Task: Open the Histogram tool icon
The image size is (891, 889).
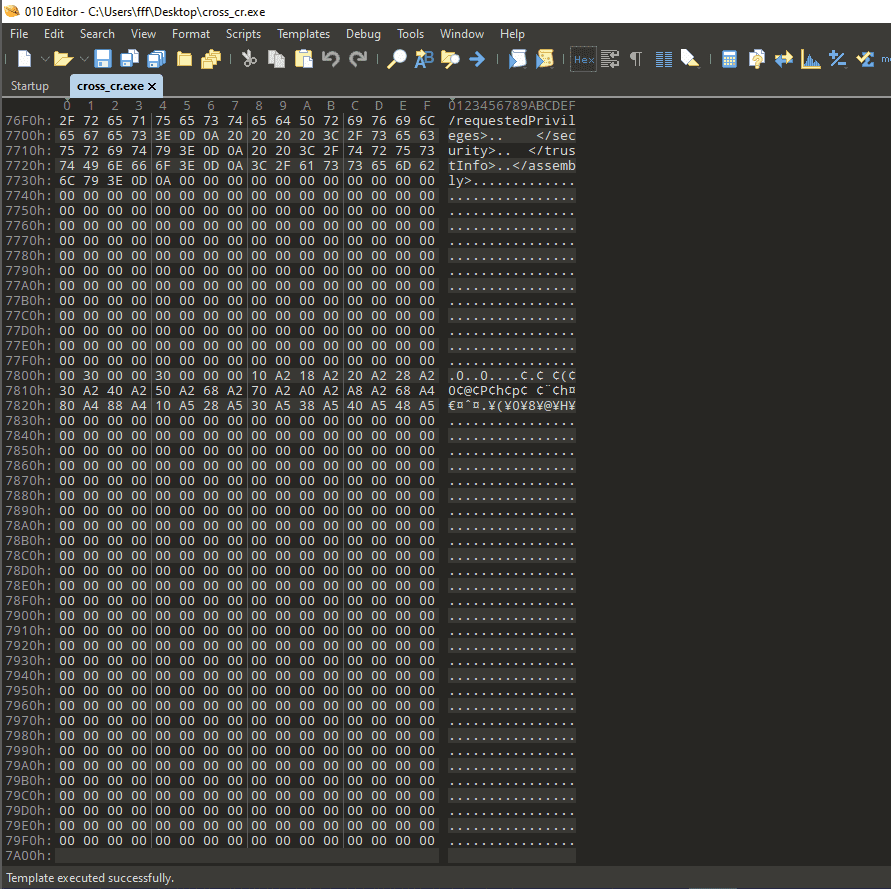Action: coord(811,59)
